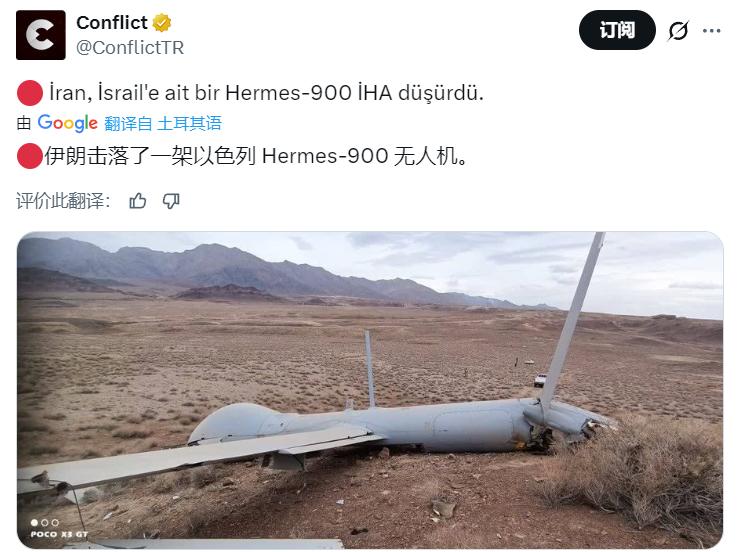Viewport: 743px width, 552px height.
Task: Open the Grok slash-circle icon
Action: 678,31
